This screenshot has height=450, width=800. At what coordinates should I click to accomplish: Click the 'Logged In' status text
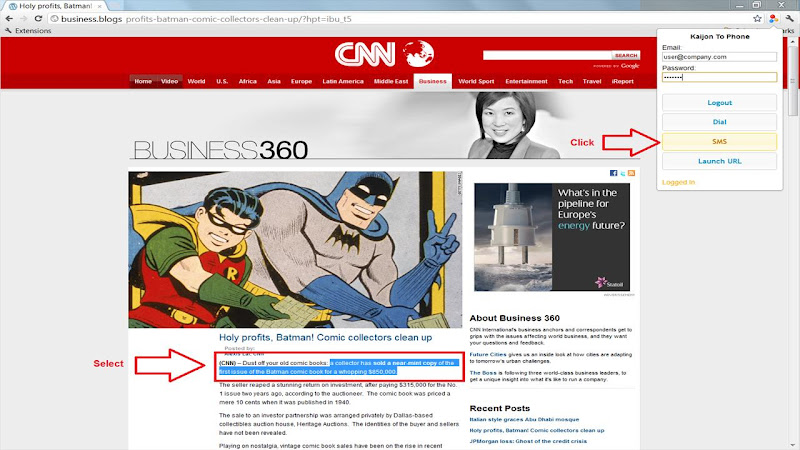click(x=679, y=182)
